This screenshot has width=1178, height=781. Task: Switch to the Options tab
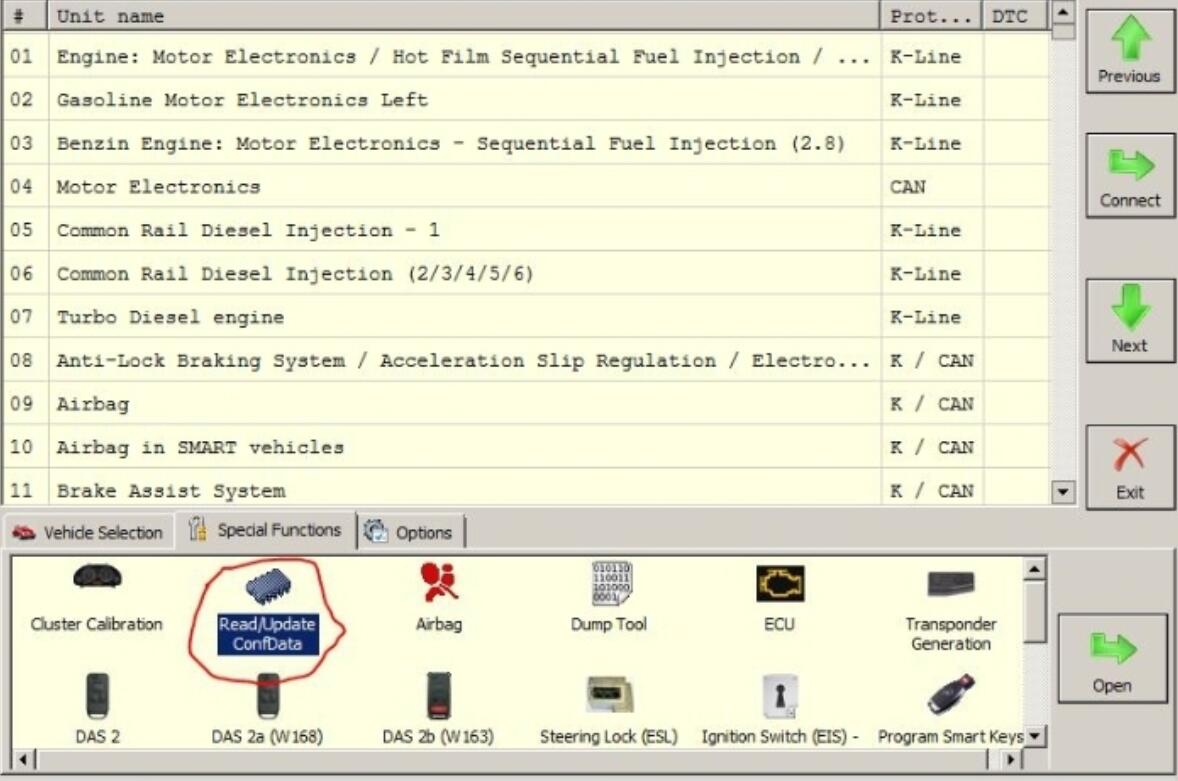[x=411, y=533]
